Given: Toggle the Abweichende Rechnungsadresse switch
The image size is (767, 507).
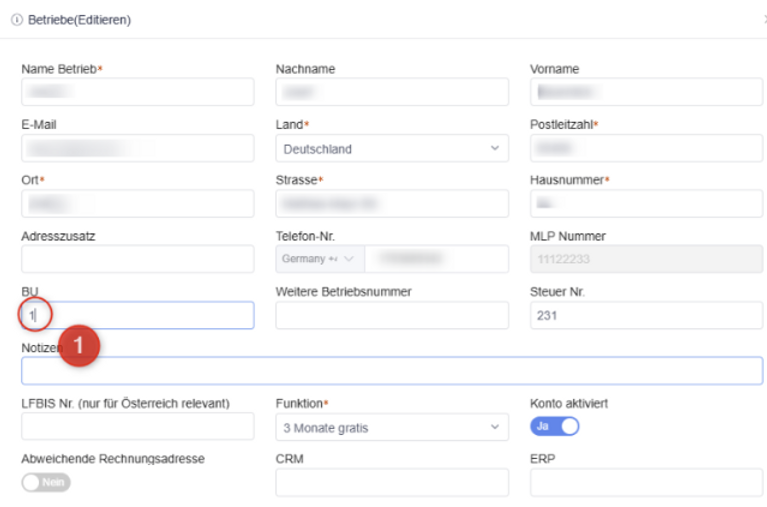Looking at the screenshot, I should pos(46,482).
